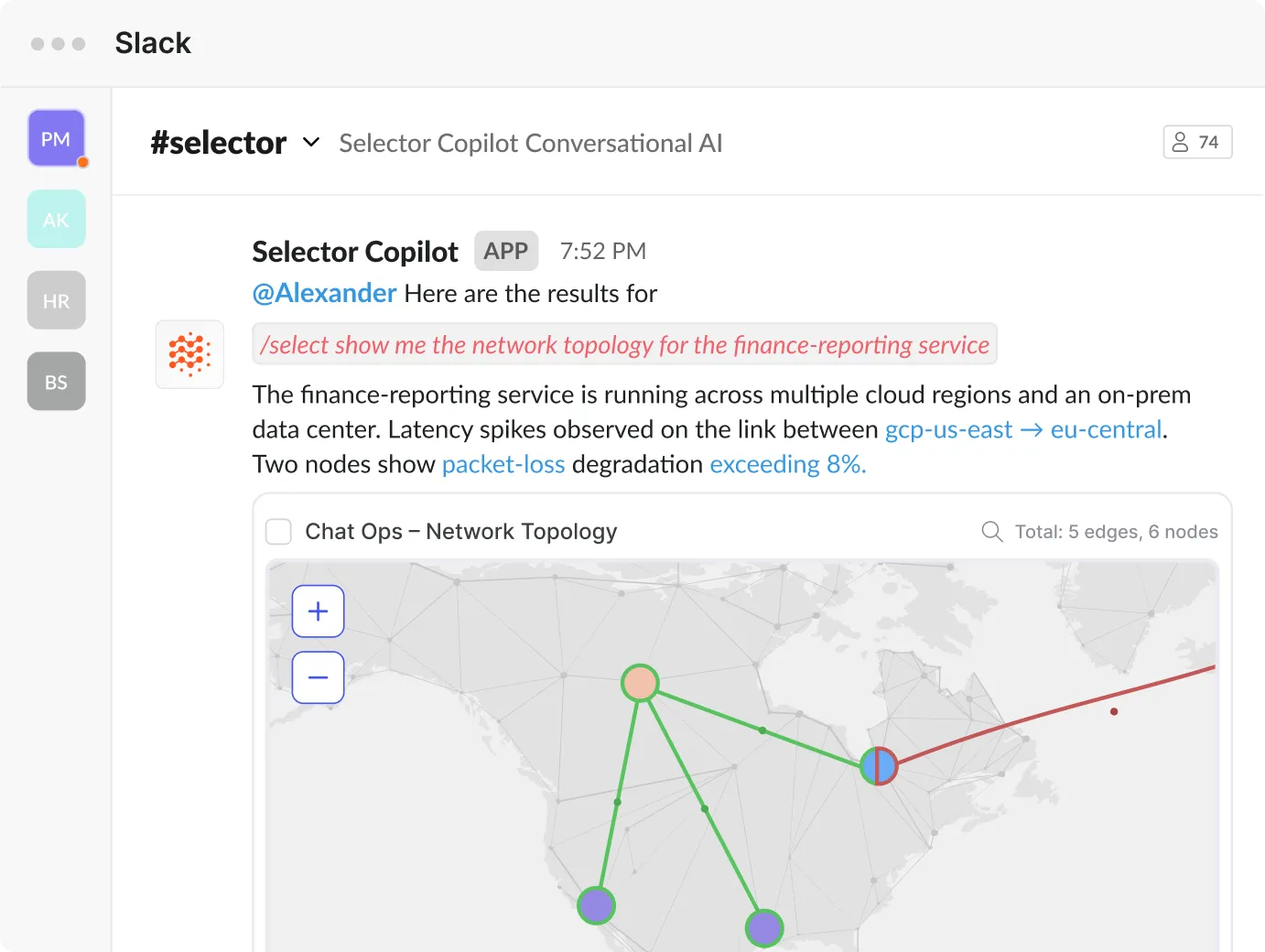Click the Selector Copilot avatar icon
The width and height of the screenshot is (1265, 952).
(189, 354)
